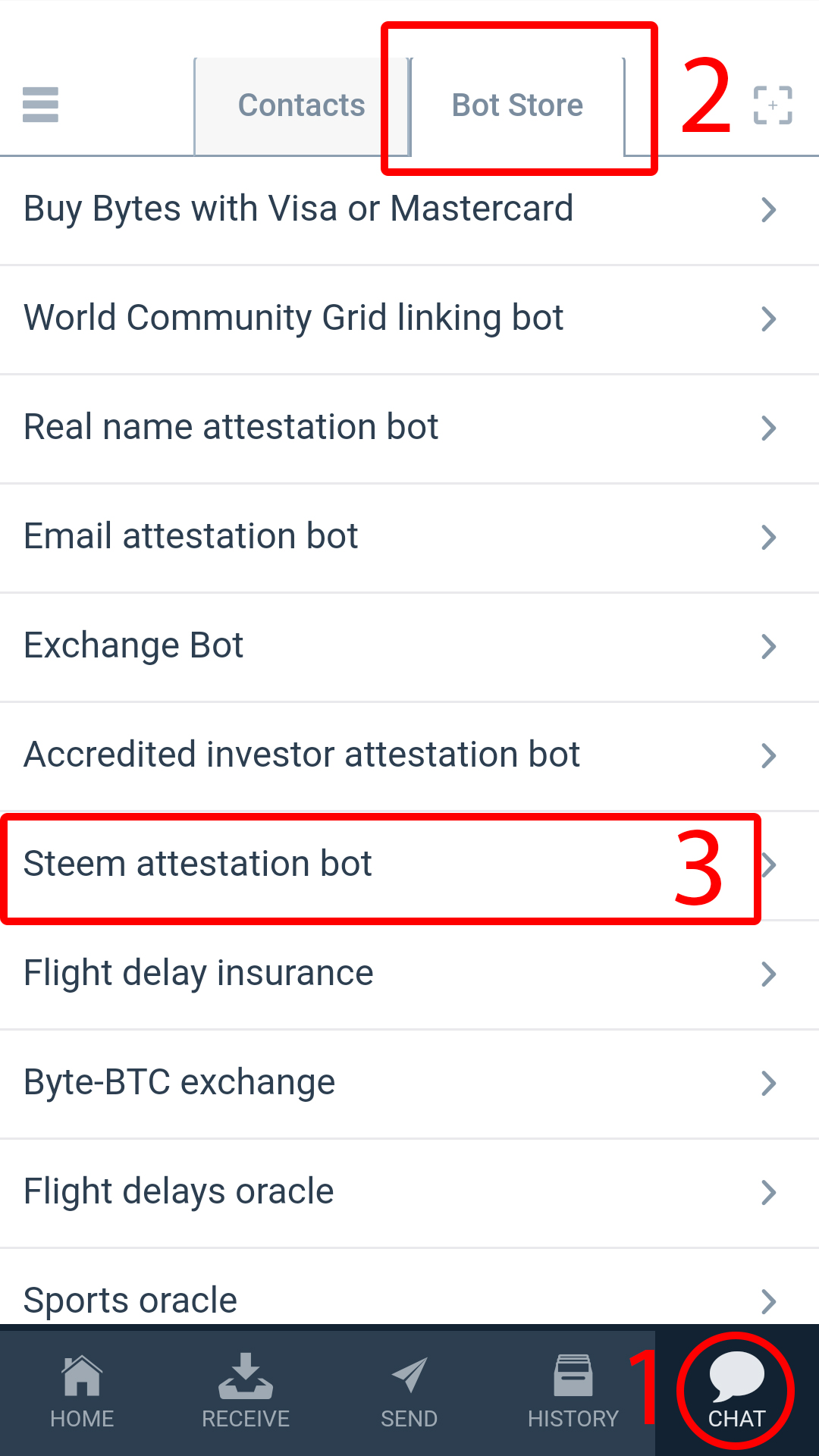Select Byte-BTC exchange bot
Viewport: 819px width, 1456px height.
(180, 1083)
